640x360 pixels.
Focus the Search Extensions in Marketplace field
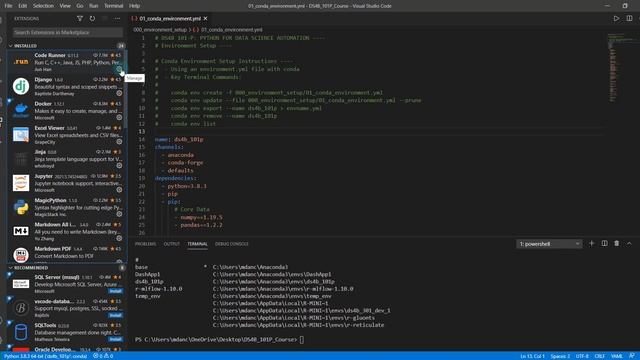click(67, 32)
